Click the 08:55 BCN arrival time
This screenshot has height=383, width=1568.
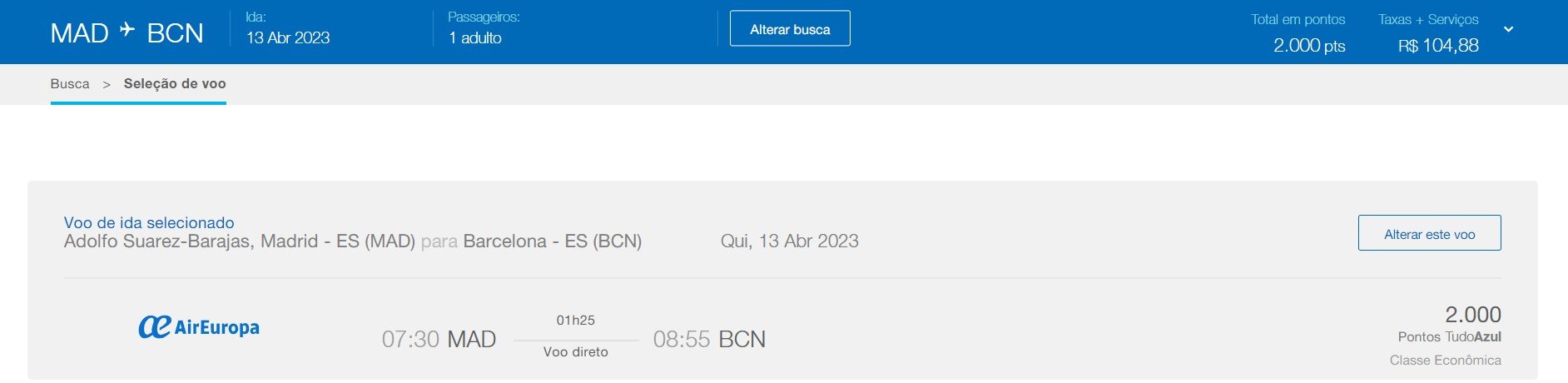(x=709, y=339)
